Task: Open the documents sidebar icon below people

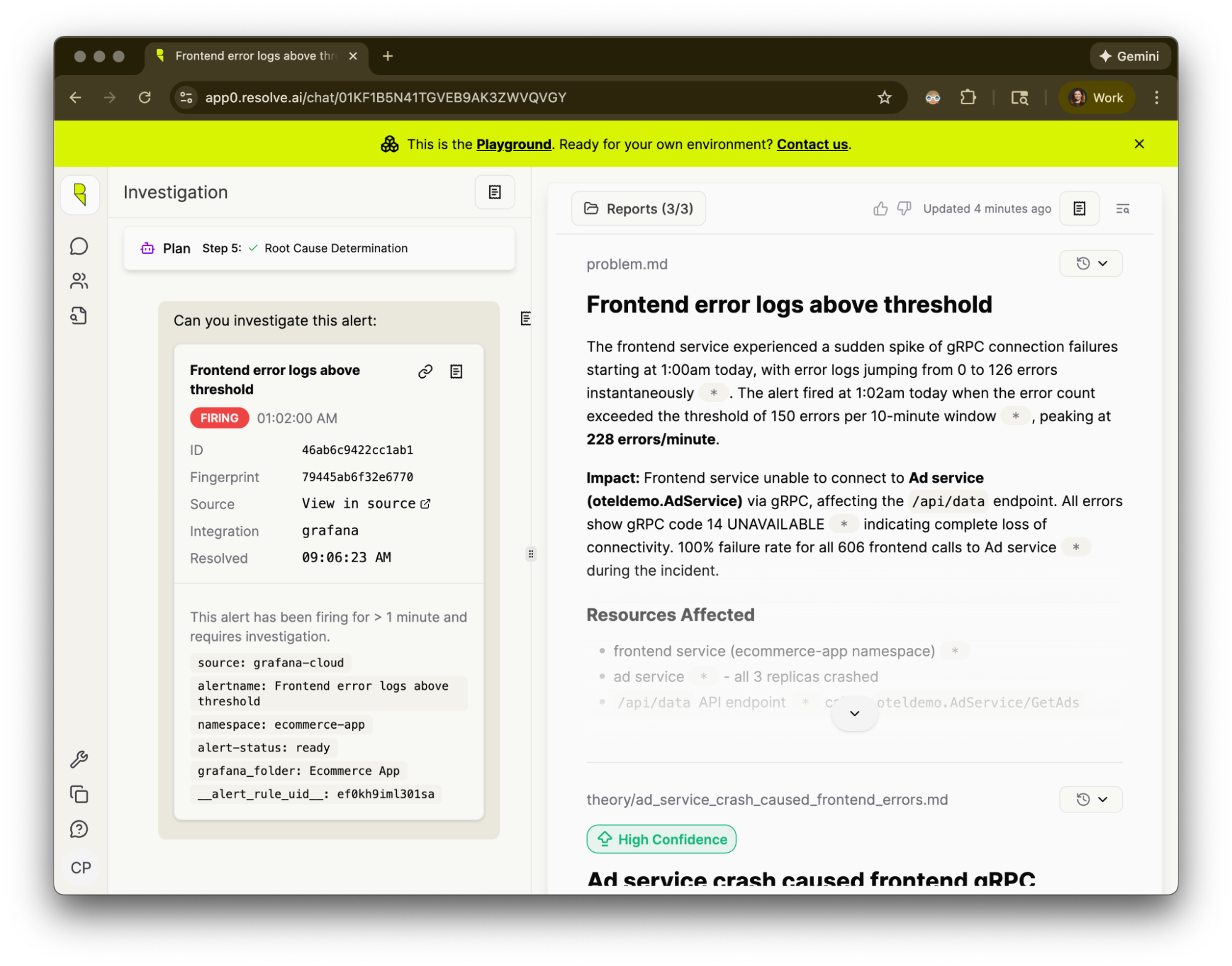Action: pyautogui.click(x=79, y=316)
